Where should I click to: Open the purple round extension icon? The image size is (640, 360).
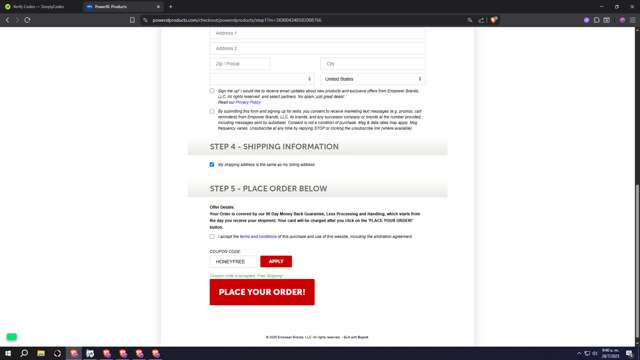(587, 20)
